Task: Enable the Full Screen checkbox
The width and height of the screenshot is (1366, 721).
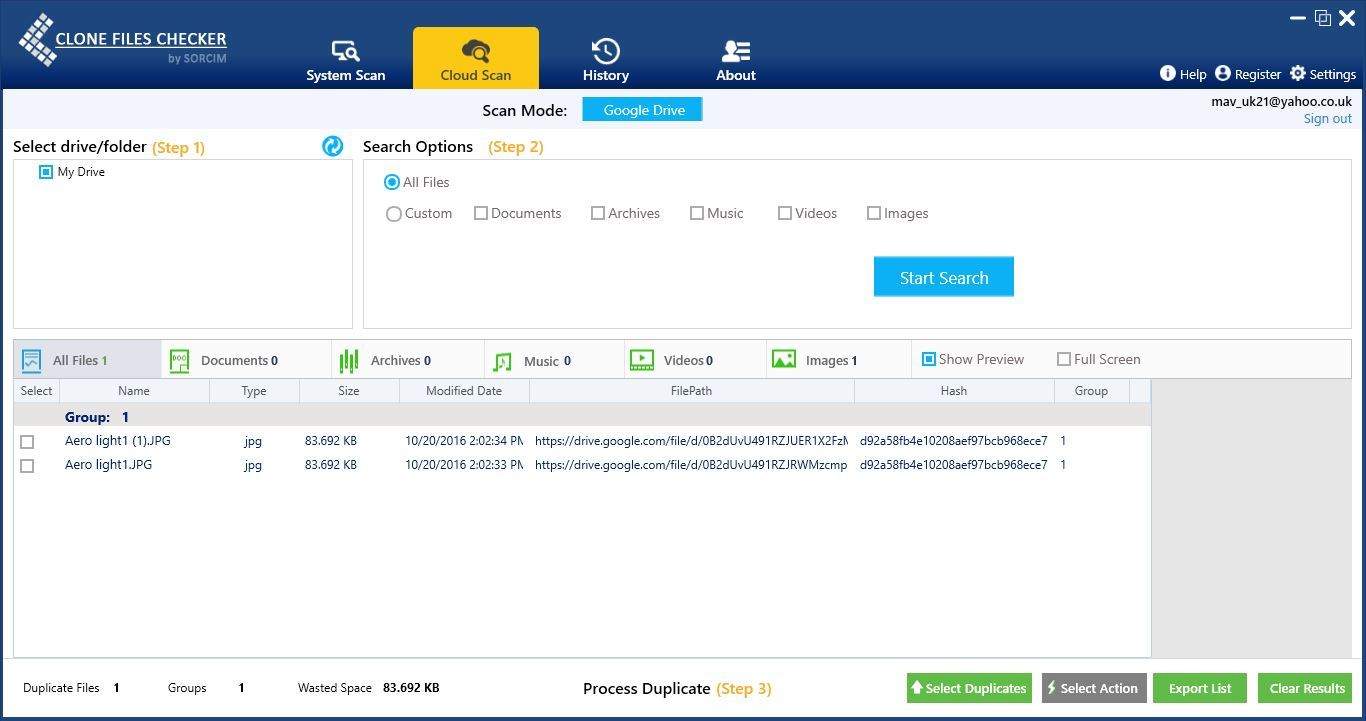Action: (1064, 359)
